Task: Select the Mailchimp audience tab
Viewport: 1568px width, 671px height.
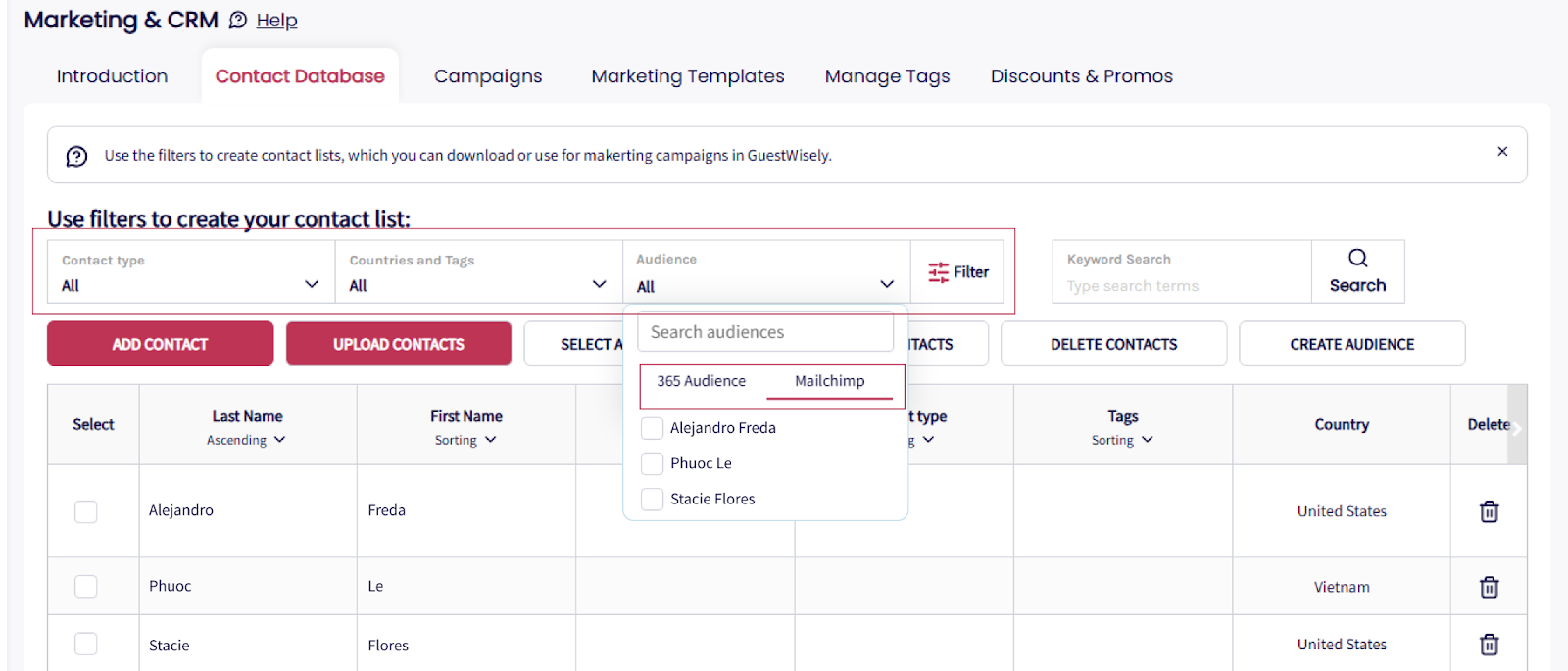Action: 829,381
